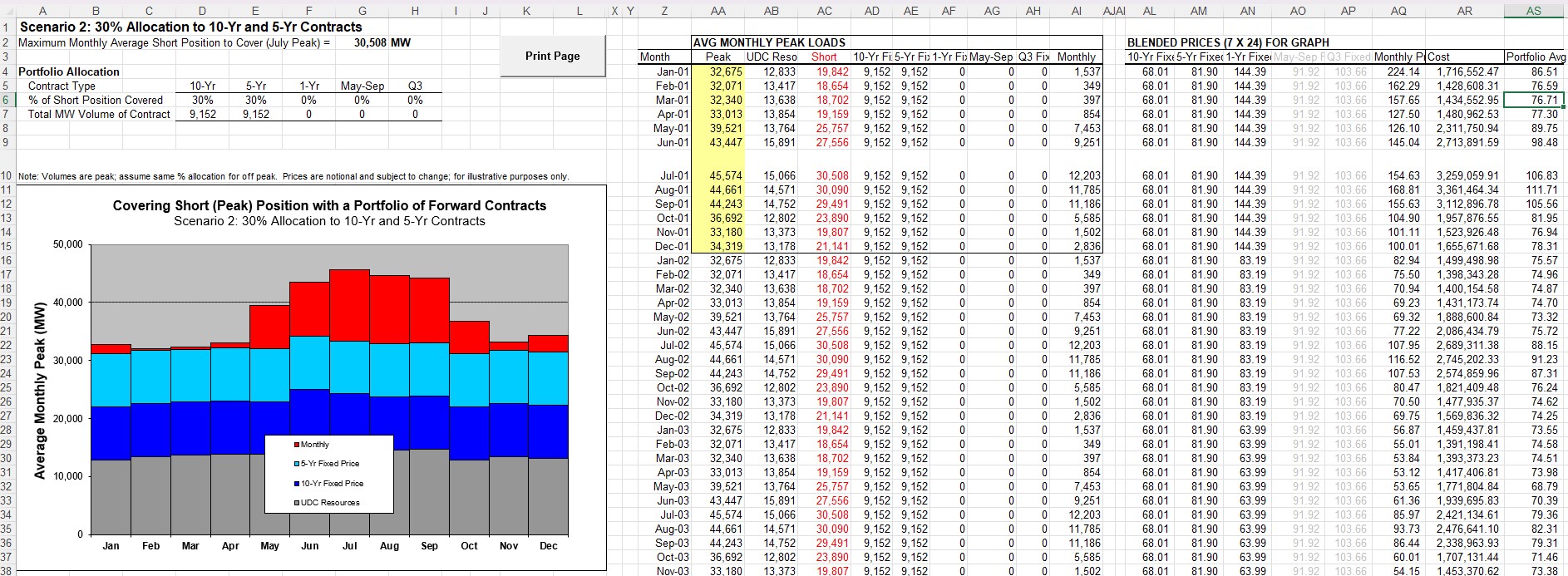
Task: Select the chart title about covering short position
Action: click(x=329, y=205)
